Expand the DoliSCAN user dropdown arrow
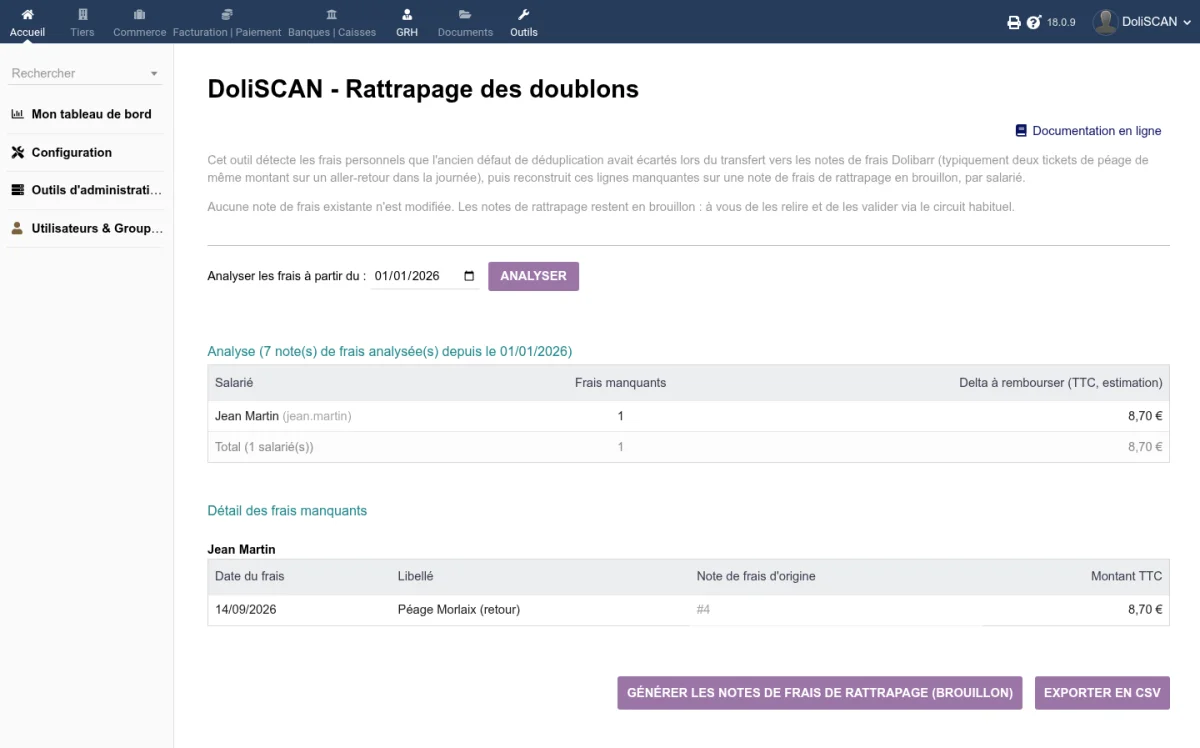 point(1187,22)
